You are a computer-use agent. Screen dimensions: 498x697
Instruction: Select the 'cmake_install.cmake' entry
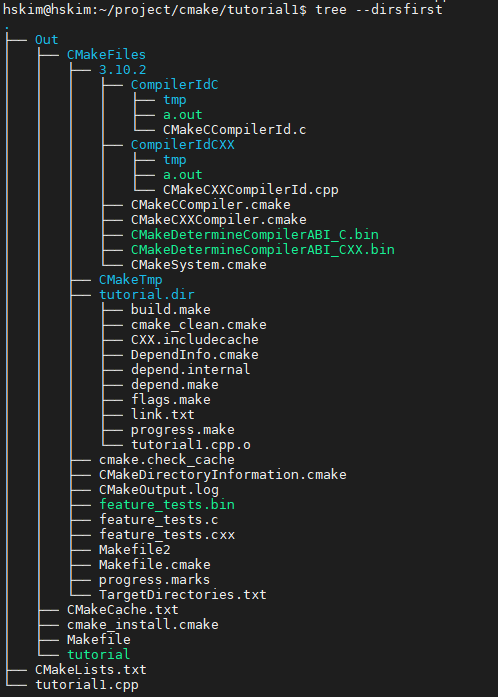click(143, 624)
